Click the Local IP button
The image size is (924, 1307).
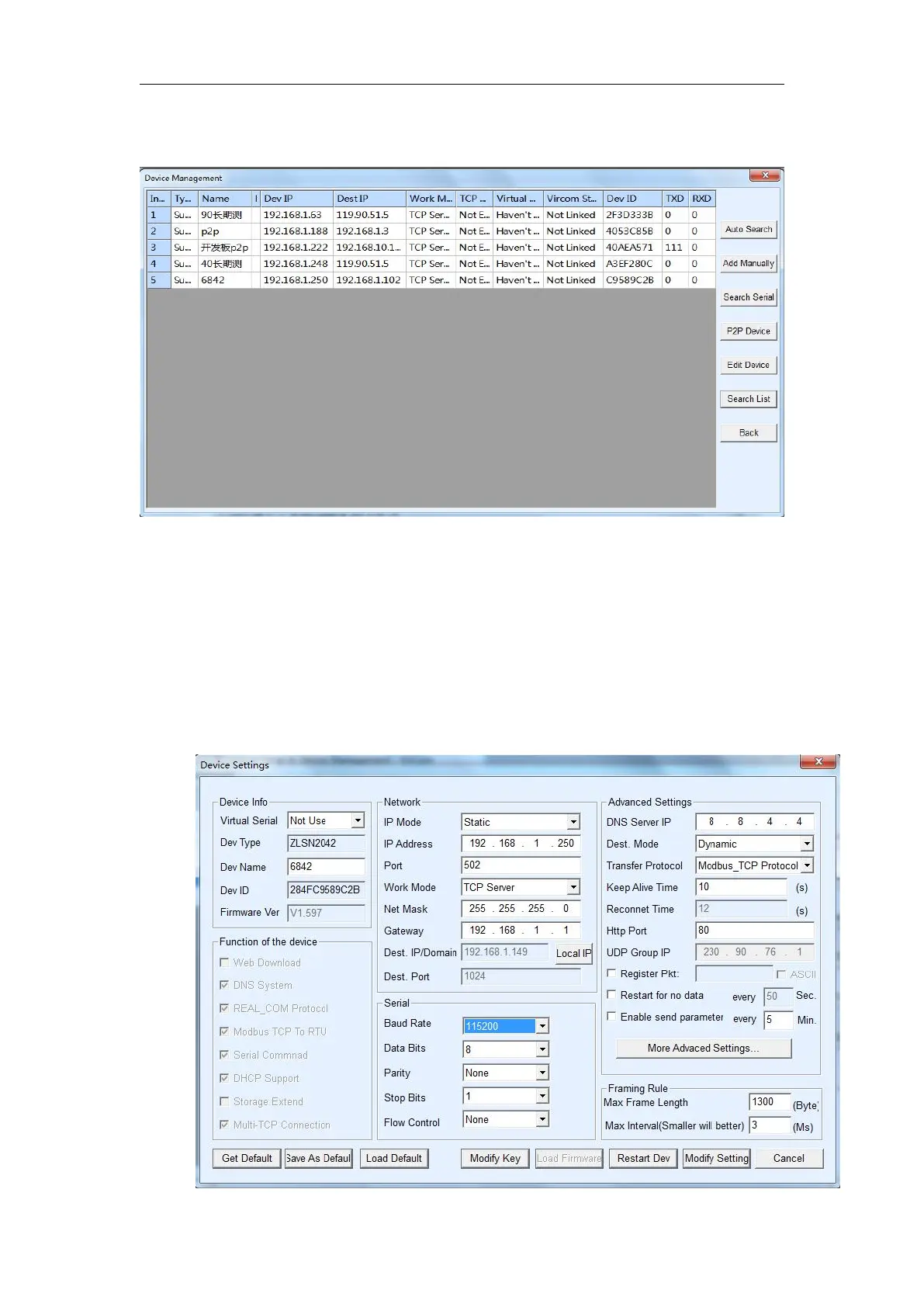click(573, 954)
